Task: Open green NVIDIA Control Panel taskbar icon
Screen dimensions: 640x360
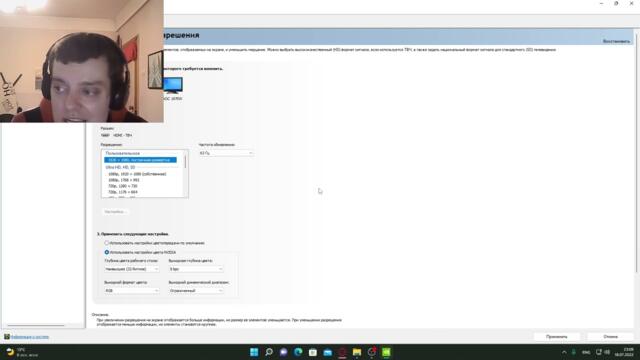Action: [386, 352]
